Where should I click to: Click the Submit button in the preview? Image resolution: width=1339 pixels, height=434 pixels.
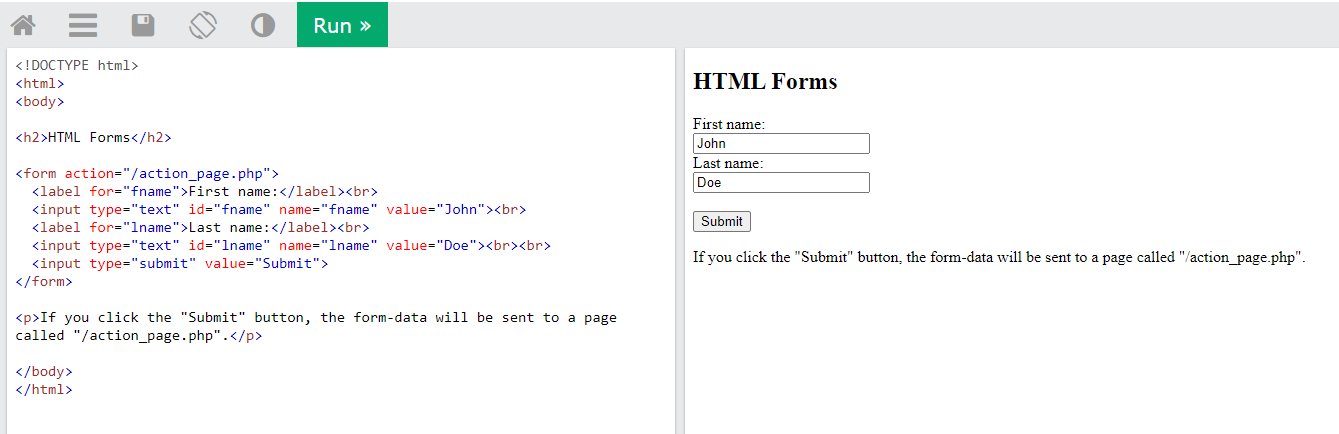coord(721,221)
